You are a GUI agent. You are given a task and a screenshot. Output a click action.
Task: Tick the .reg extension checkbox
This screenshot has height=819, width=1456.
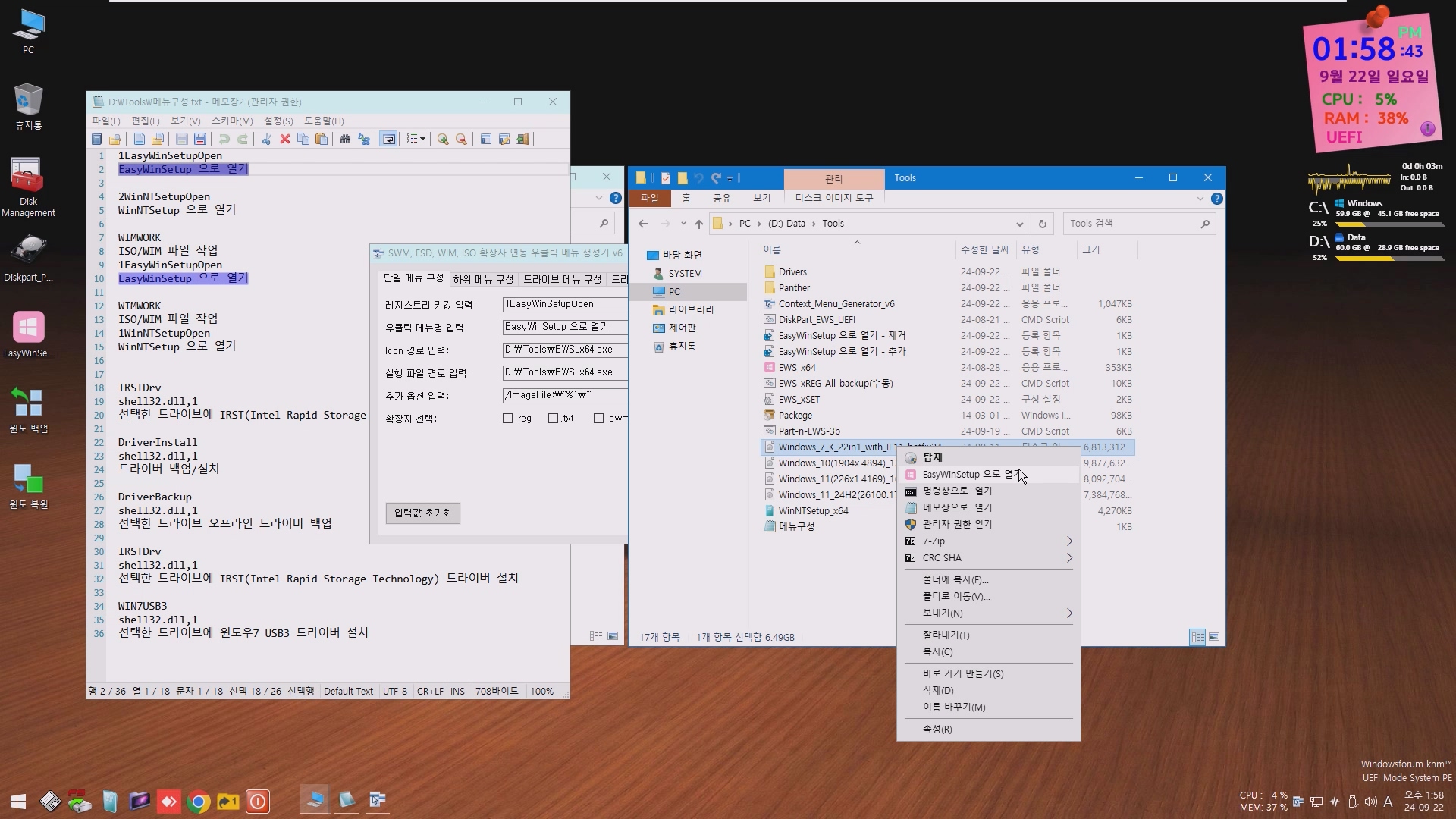(508, 419)
